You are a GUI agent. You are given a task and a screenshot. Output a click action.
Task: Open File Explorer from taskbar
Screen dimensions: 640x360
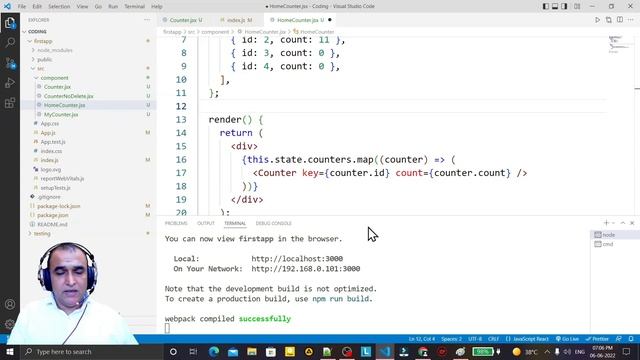tap(252, 352)
